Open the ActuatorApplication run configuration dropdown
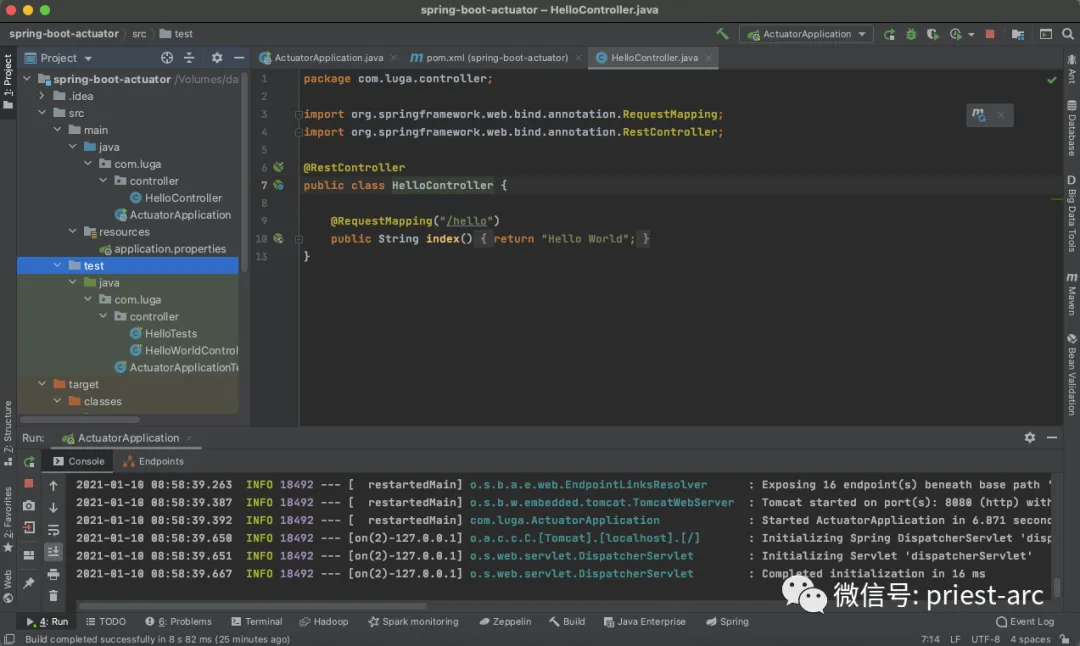 [806, 34]
